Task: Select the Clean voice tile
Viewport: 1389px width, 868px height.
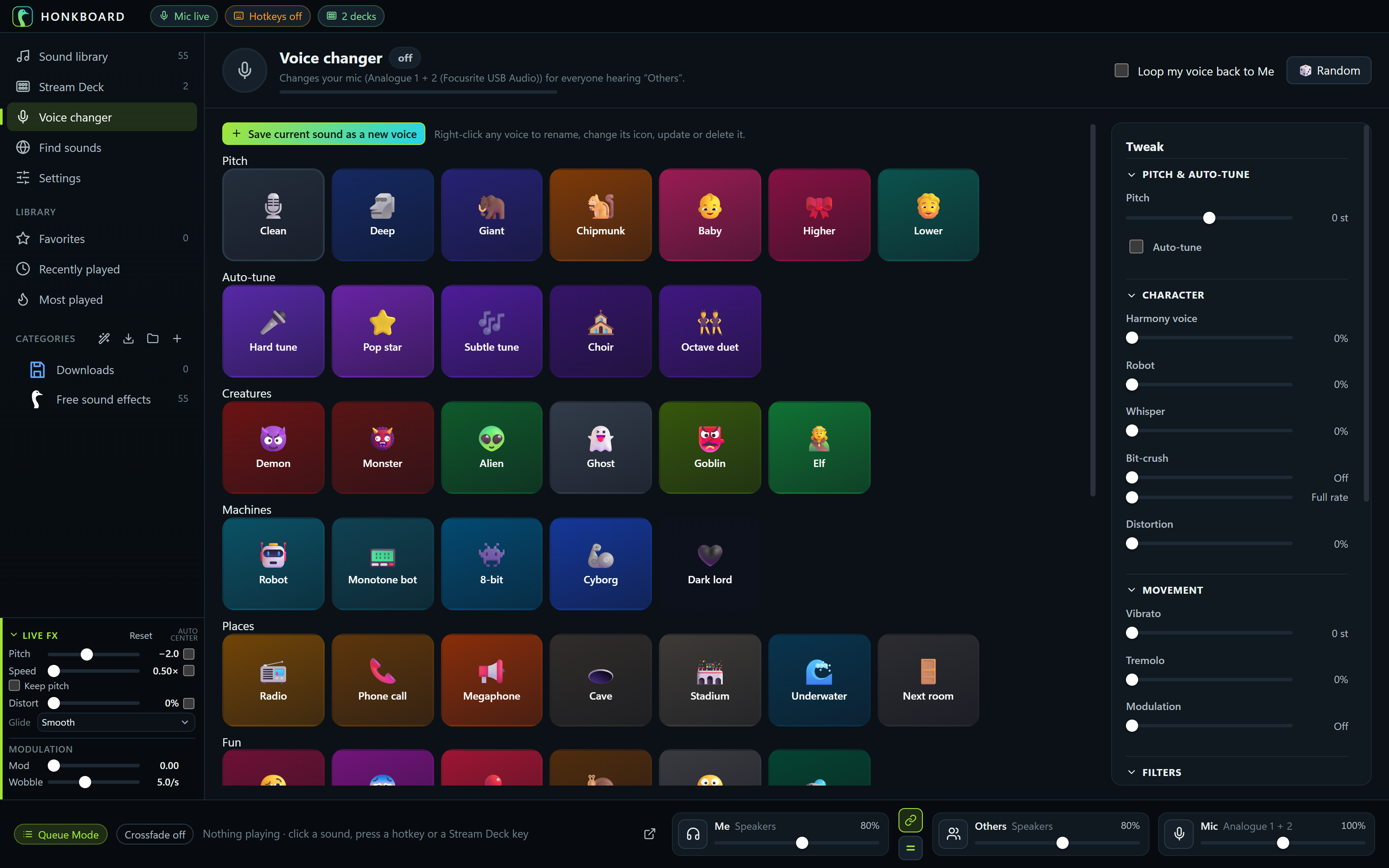Action: coord(273,215)
